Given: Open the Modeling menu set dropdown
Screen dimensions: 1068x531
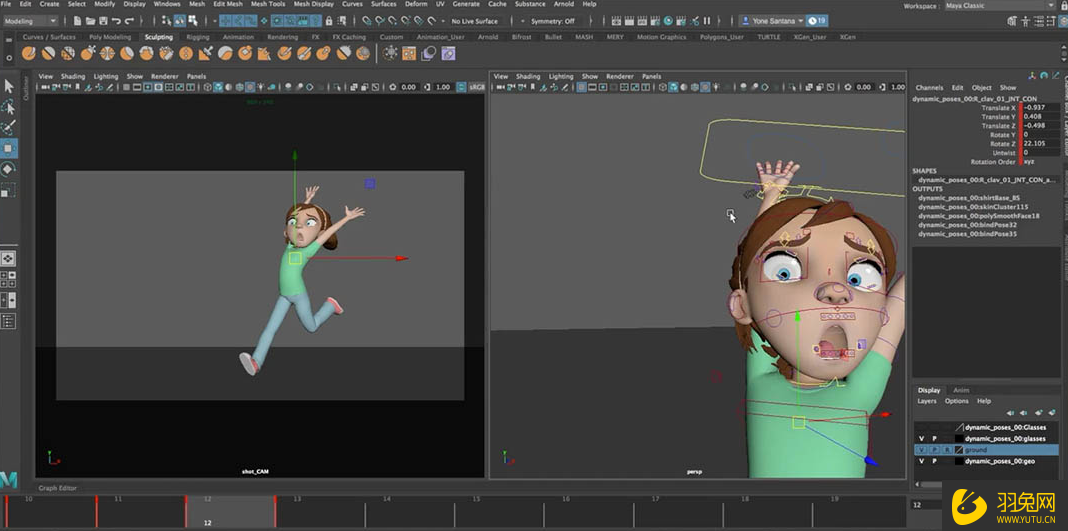Looking at the screenshot, I should tap(31, 21).
